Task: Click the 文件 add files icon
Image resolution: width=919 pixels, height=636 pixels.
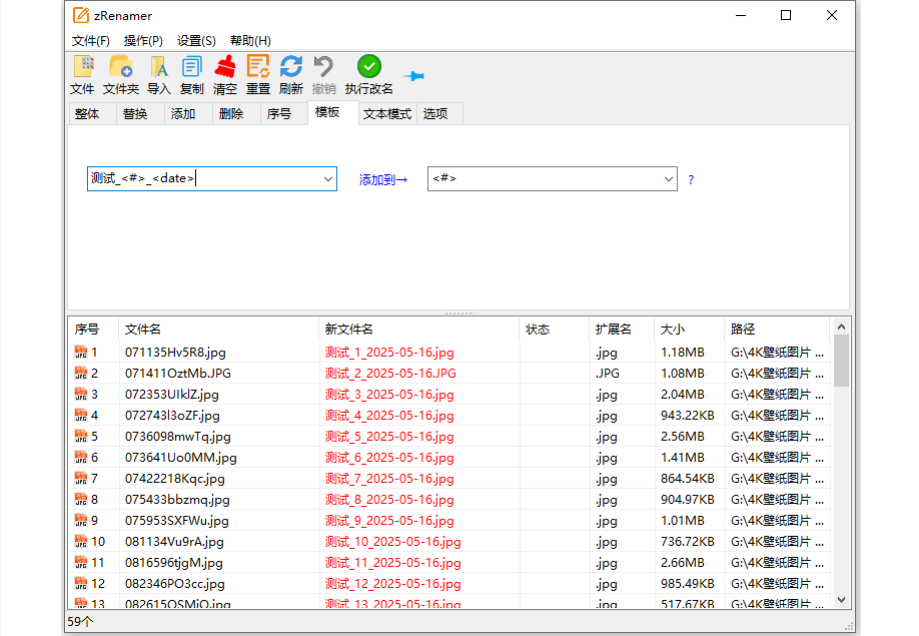Action: [82, 66]
